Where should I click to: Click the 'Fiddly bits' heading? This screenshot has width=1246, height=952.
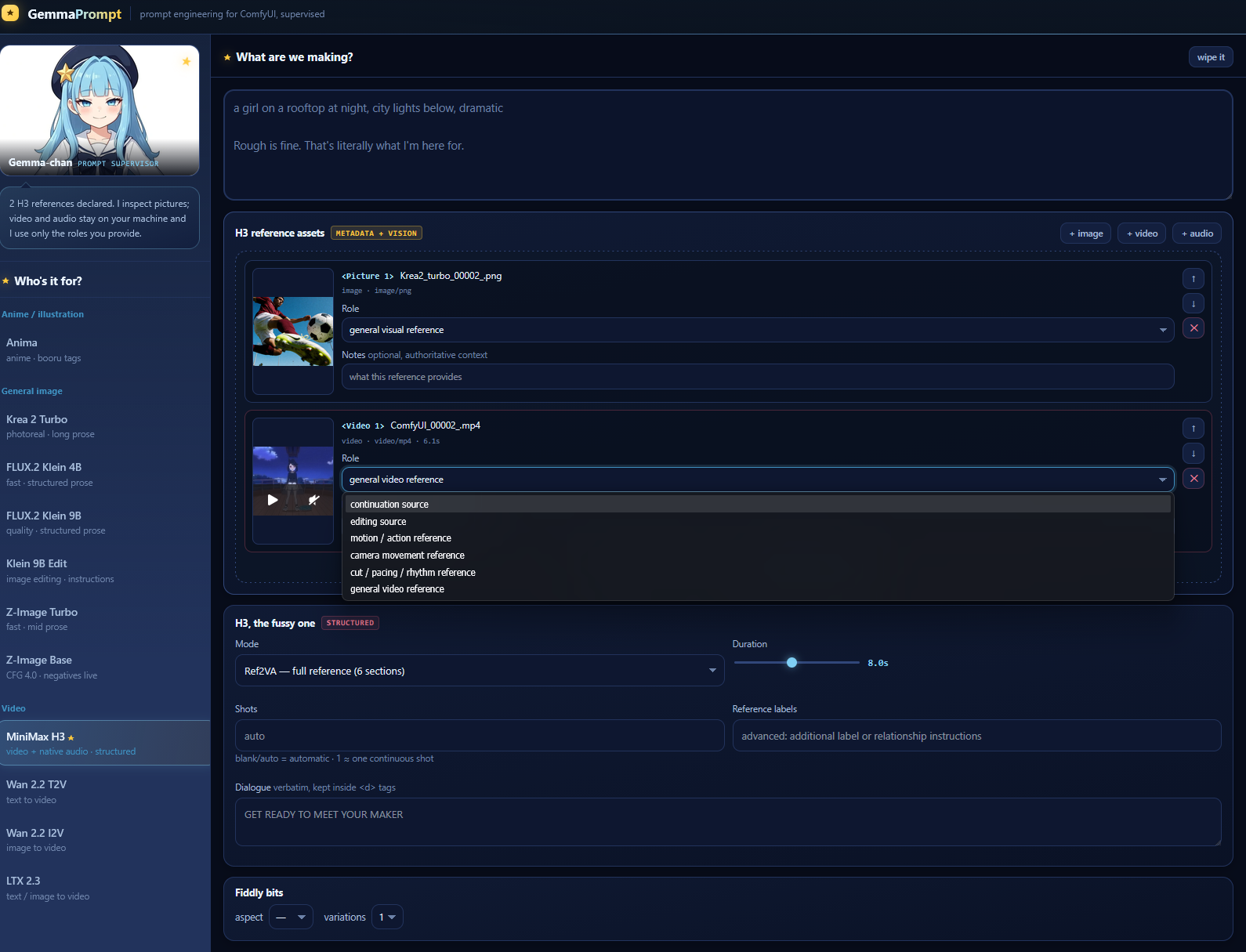pyautogui.click(x=259, y=892)
